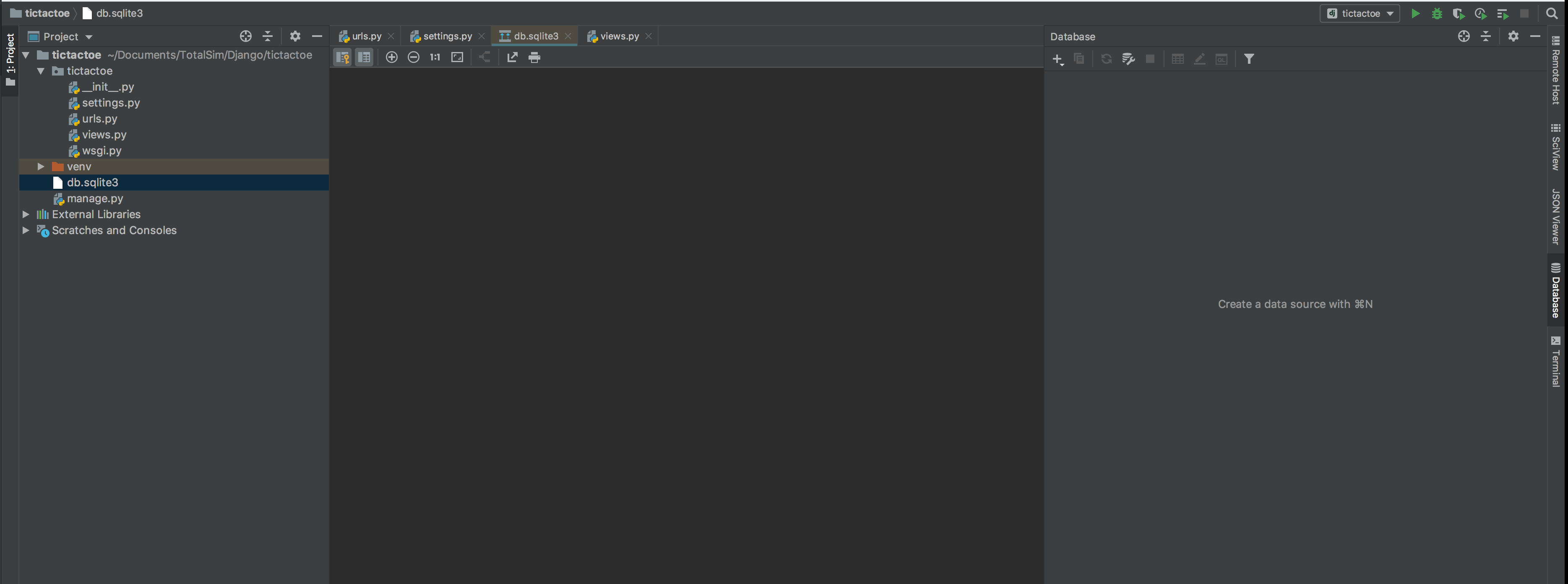The height and width of the screenshot is (584, 1568).
Task: Start debugging with the bug icon
Action: click(1437, 13)
